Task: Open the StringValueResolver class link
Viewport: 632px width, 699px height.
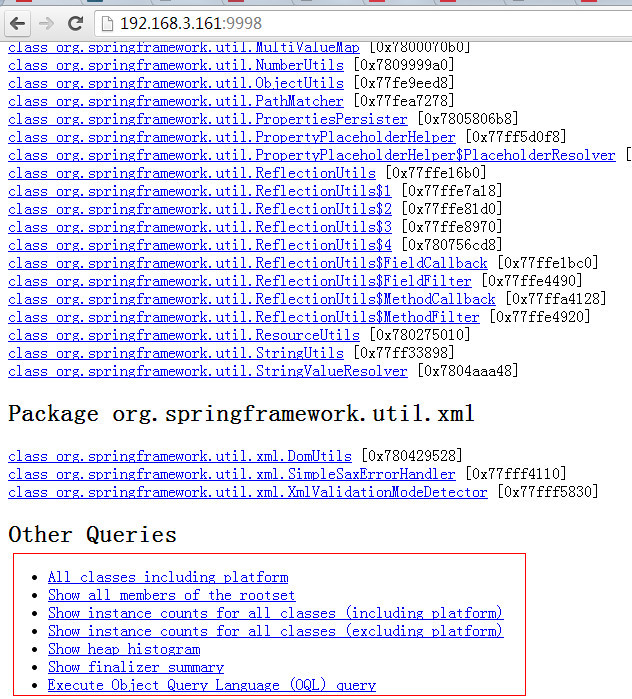Action: pos(208,371)
